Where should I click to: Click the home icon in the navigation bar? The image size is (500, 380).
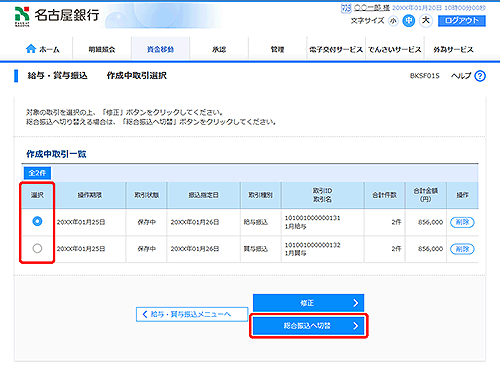(x=31, y=49)
